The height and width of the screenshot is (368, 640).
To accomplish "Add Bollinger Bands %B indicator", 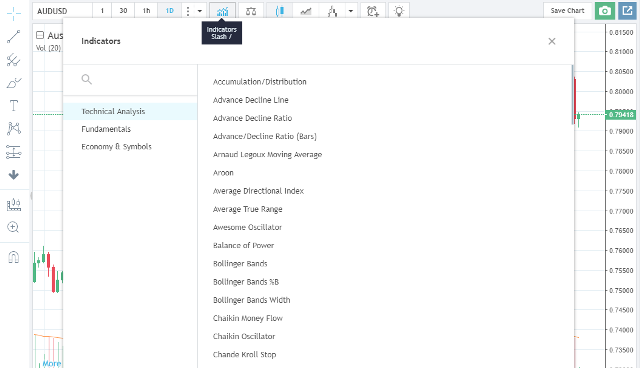I will coord(246,282).
